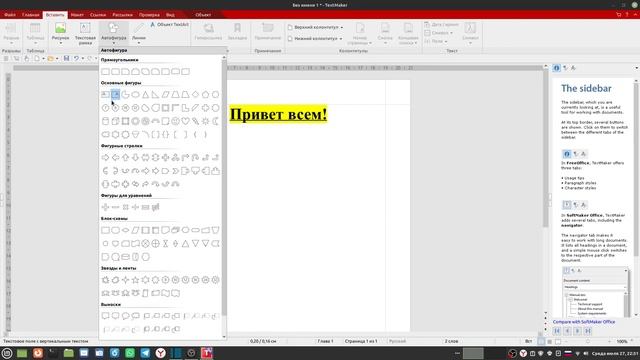Viewport: 640px width, 360px height.
Task: Click the autoshape panel vertical scrollbar
Action: point(224,188)
